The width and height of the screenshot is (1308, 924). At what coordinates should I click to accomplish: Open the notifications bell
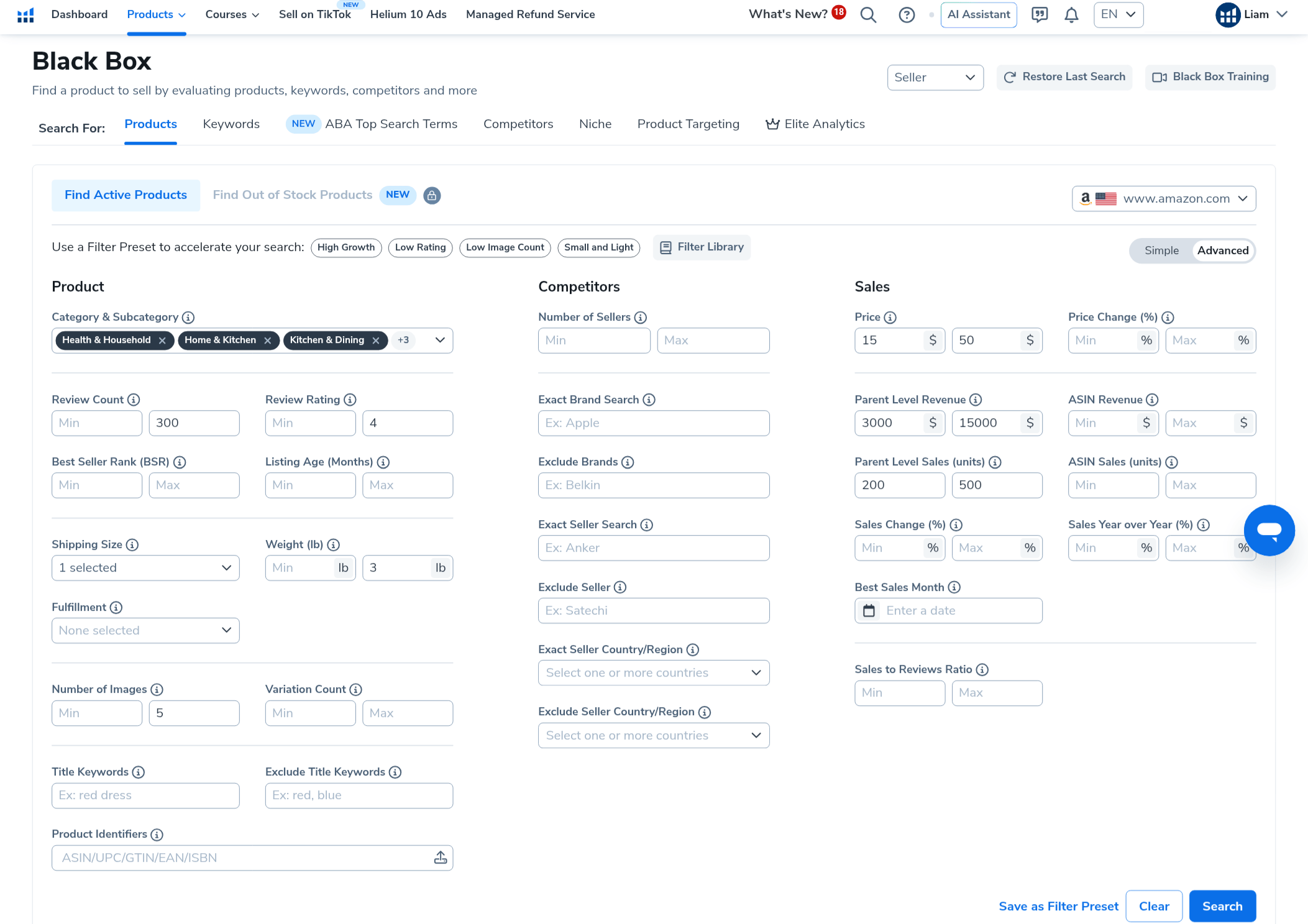(x=1071, y=15)
